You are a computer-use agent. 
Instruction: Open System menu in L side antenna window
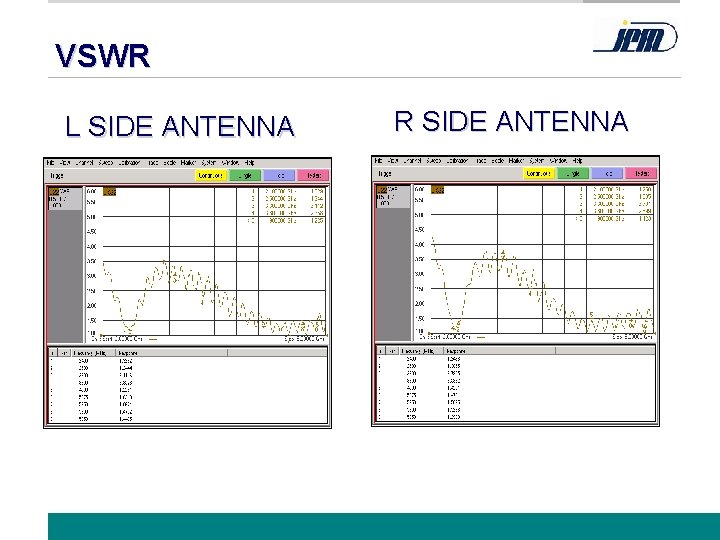click(x=209, y=163)
